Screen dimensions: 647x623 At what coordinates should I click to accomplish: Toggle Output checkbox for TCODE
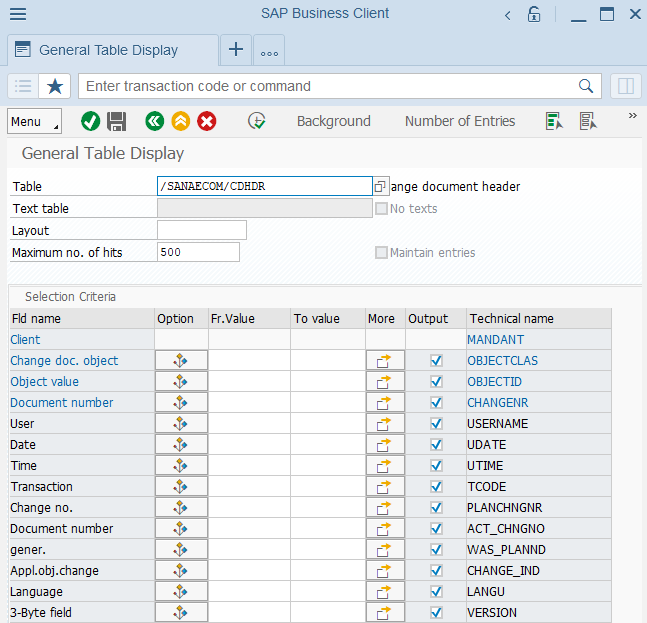[436, 487]
